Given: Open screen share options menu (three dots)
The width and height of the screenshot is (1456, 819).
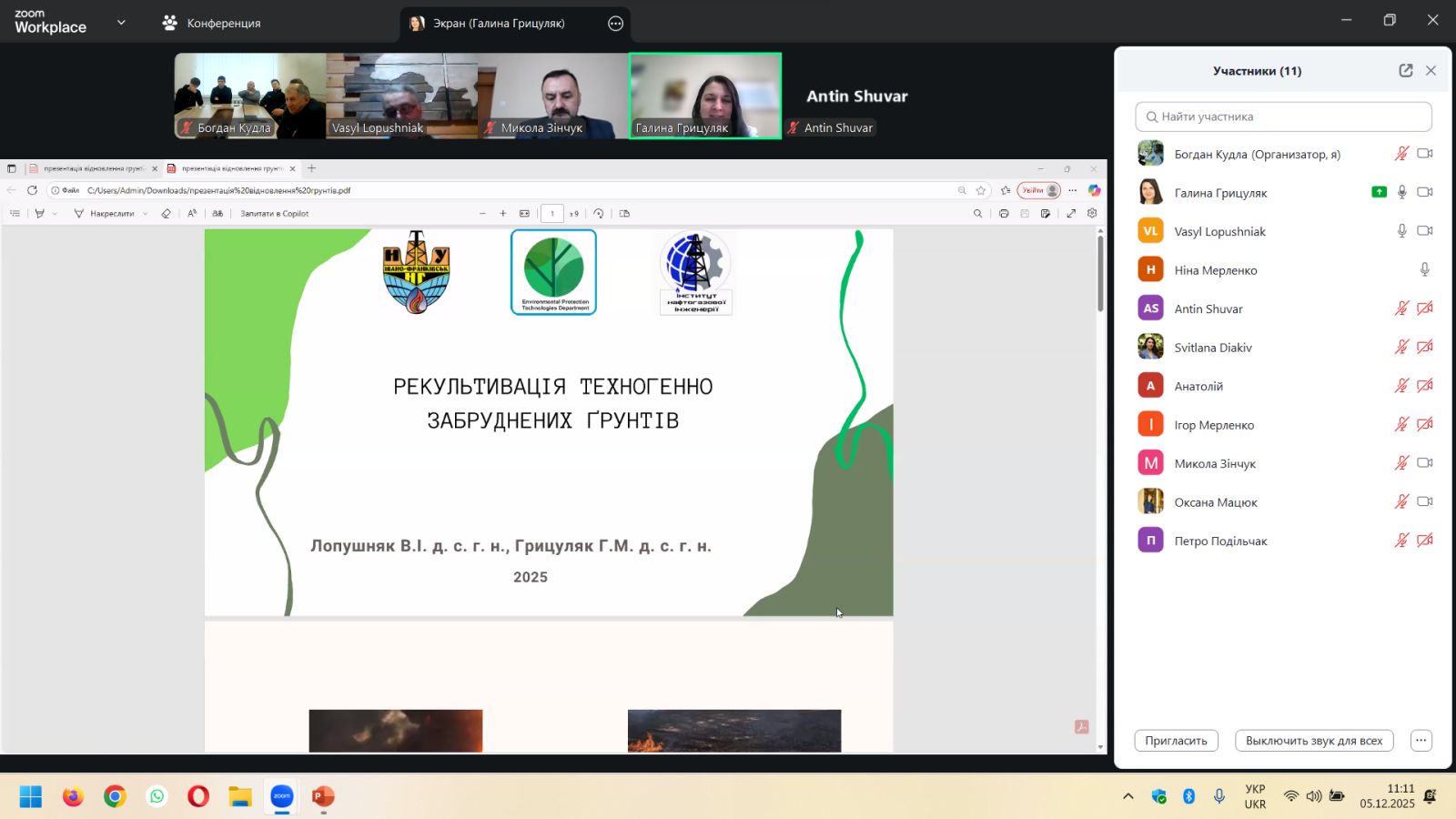Looking at the screenshot, I should point(616,24).
